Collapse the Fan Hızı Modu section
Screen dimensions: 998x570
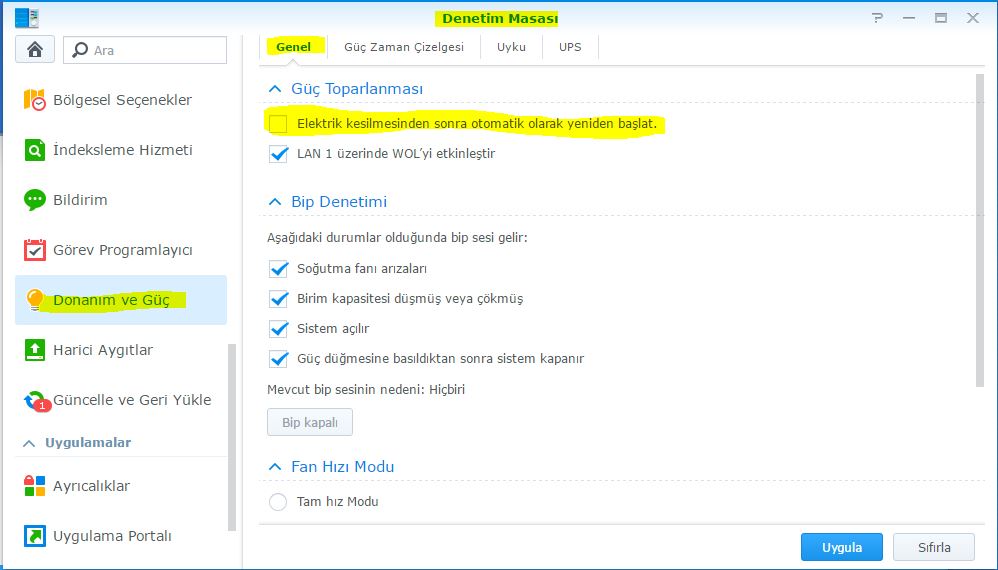pyautogui.click(x=274, y=467)
